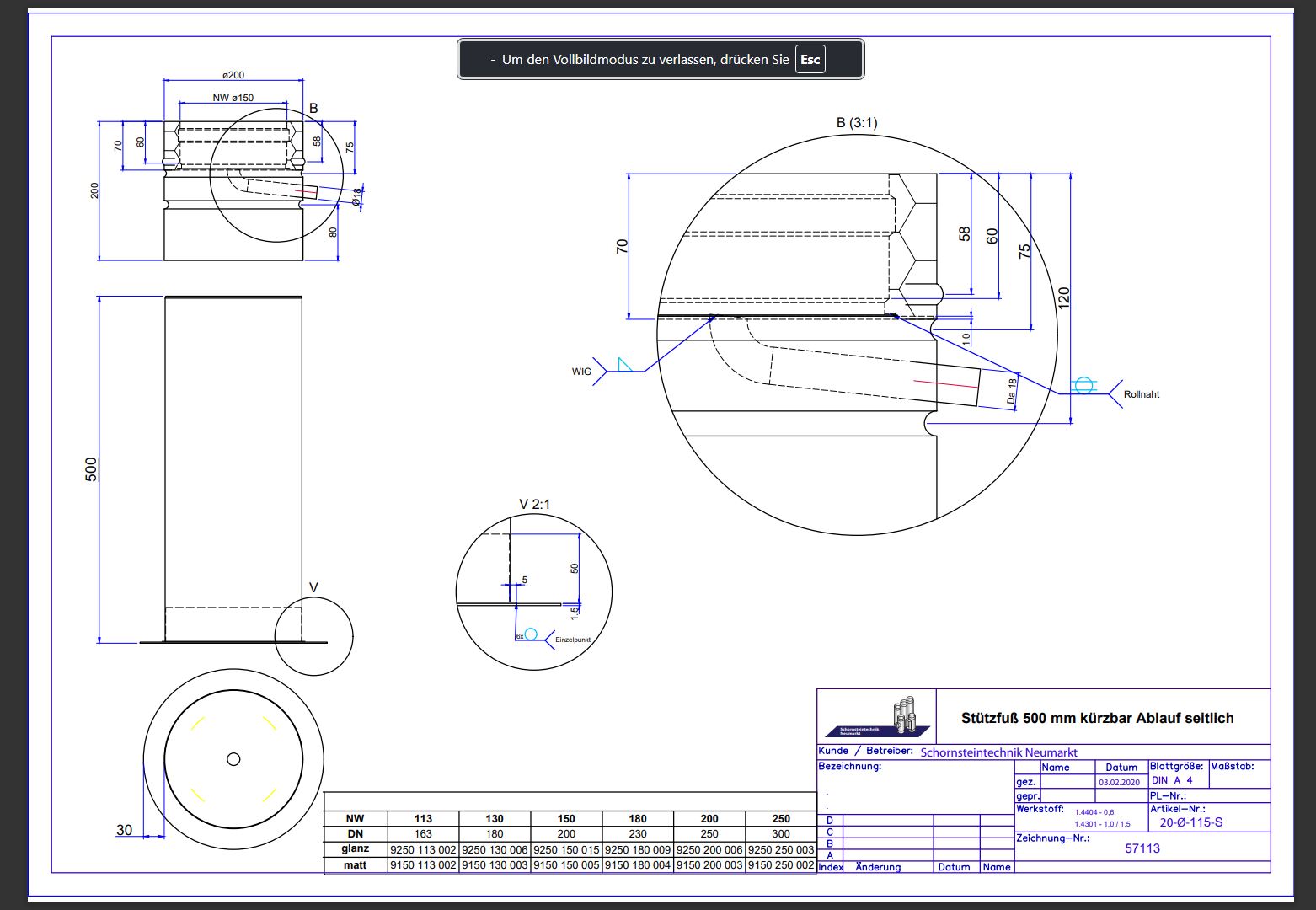Click the Einzelpunkt spot-weld circle symbol
Viewport: 1316px width, 910px height.
point(531,634)
